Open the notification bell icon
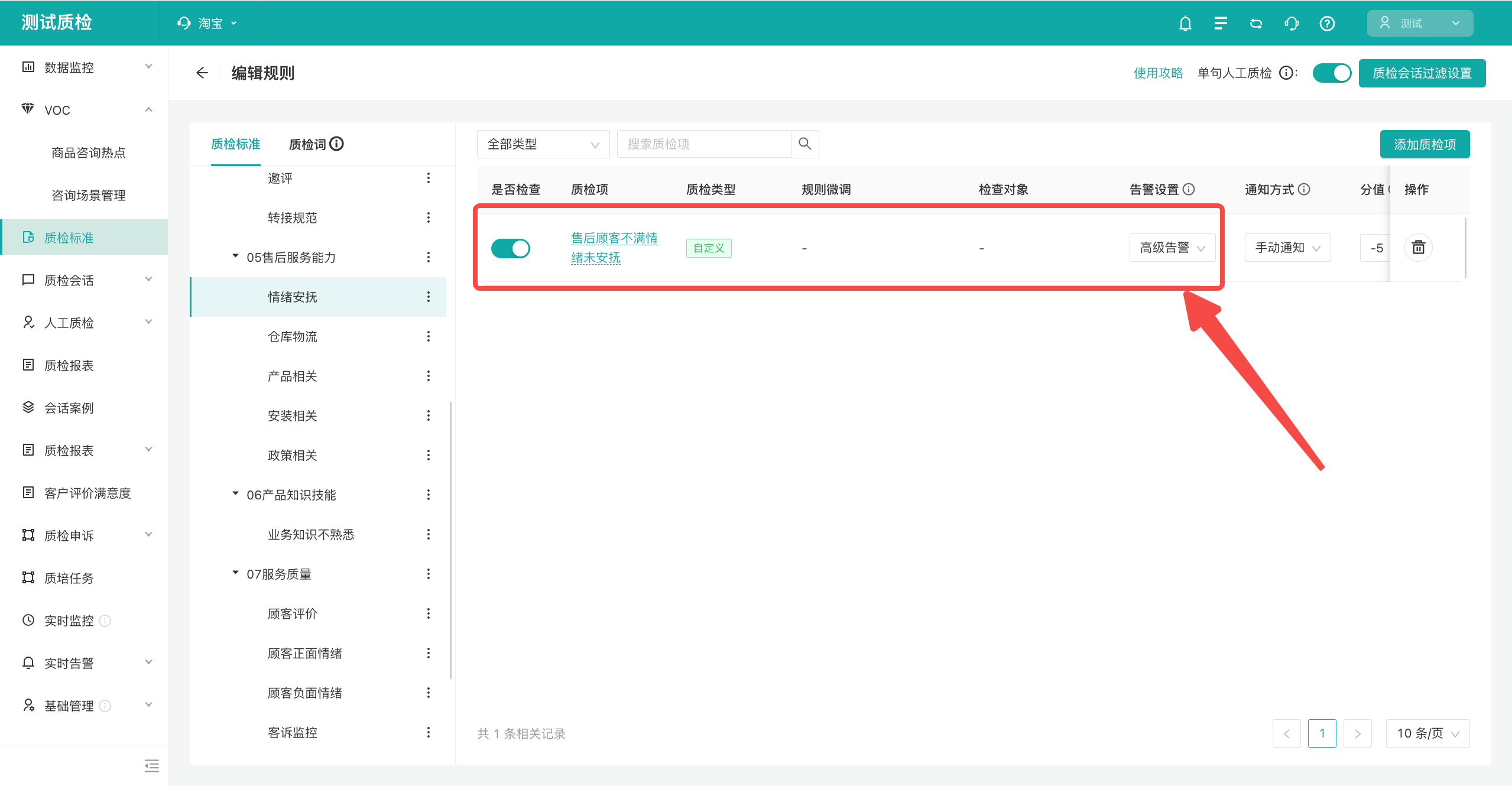Screen dimensions: 1512x786 pyautogui.click(x=1185, y=24)
